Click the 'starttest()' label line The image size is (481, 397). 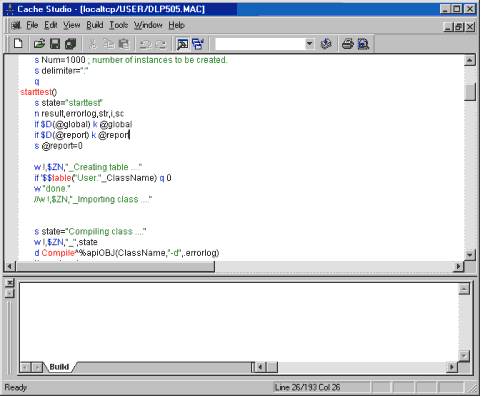click(x=39, y=92)
